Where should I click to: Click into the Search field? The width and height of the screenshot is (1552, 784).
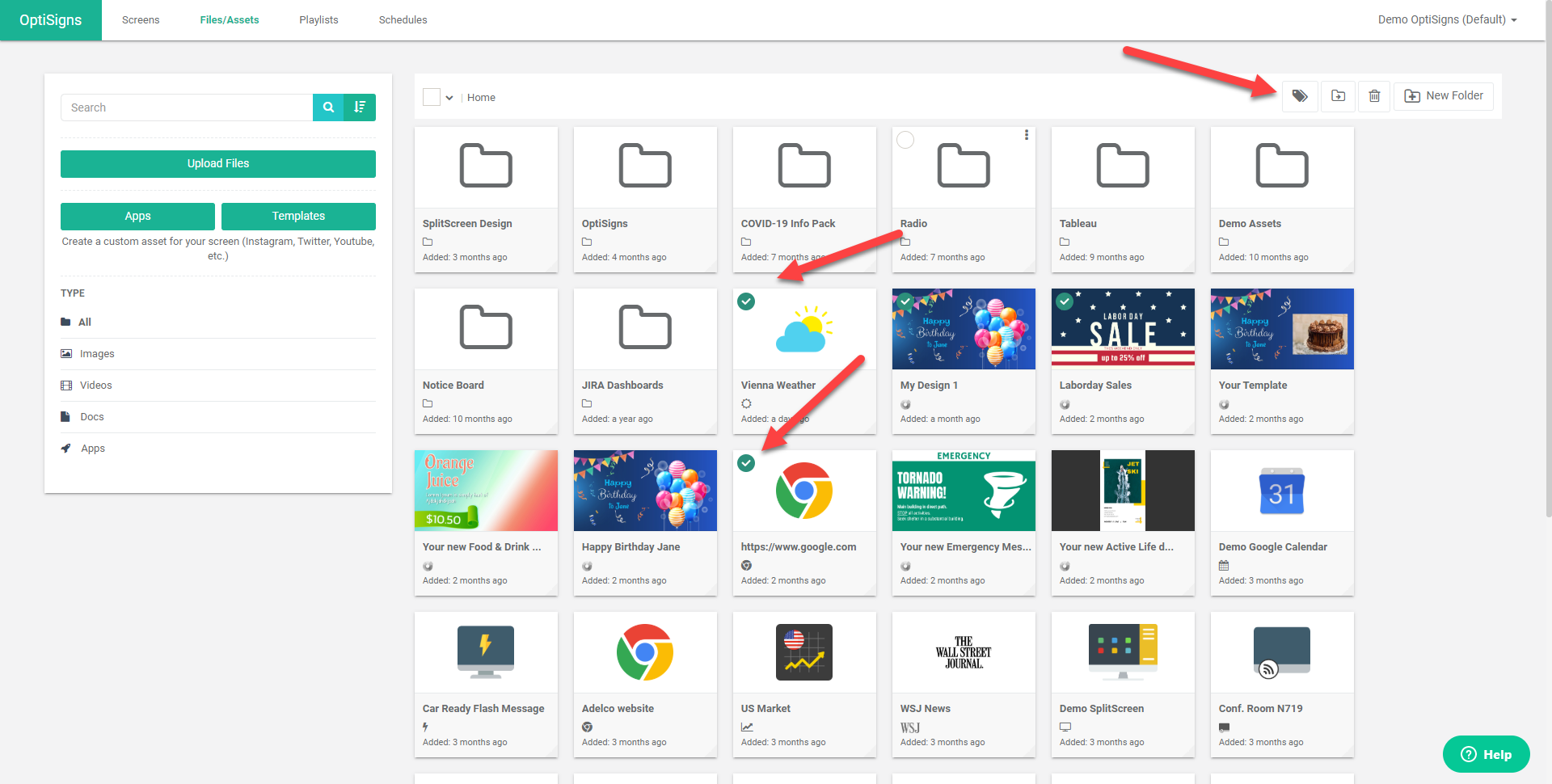pos(186,107)
